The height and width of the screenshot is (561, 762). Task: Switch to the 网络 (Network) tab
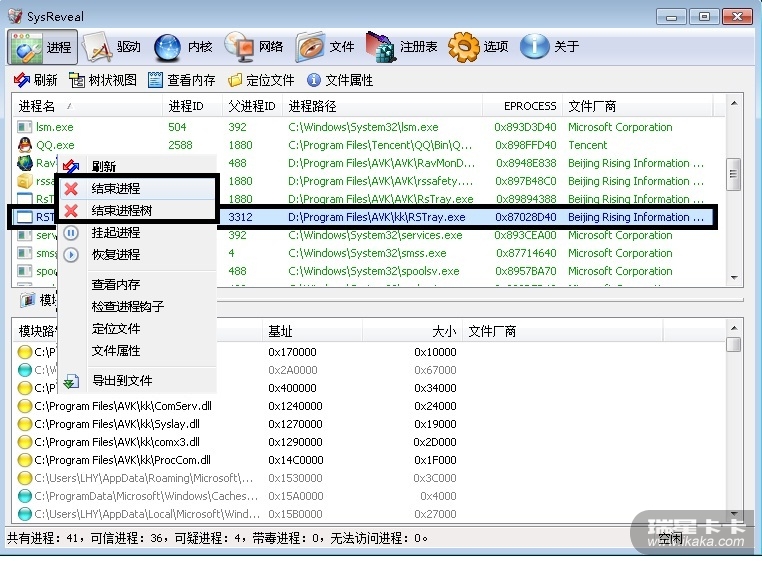[254, 47]
